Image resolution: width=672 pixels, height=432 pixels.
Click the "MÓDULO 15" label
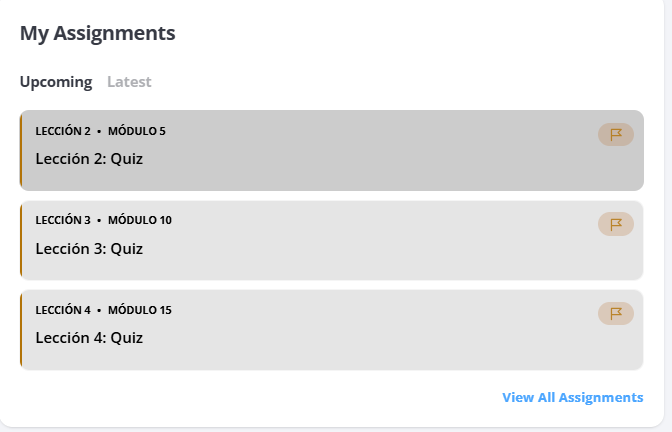point(140,310)
